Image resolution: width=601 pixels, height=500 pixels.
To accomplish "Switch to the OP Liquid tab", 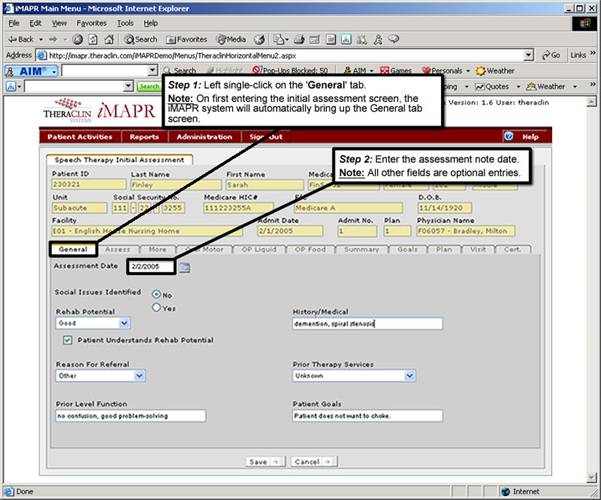I will 259,249.
